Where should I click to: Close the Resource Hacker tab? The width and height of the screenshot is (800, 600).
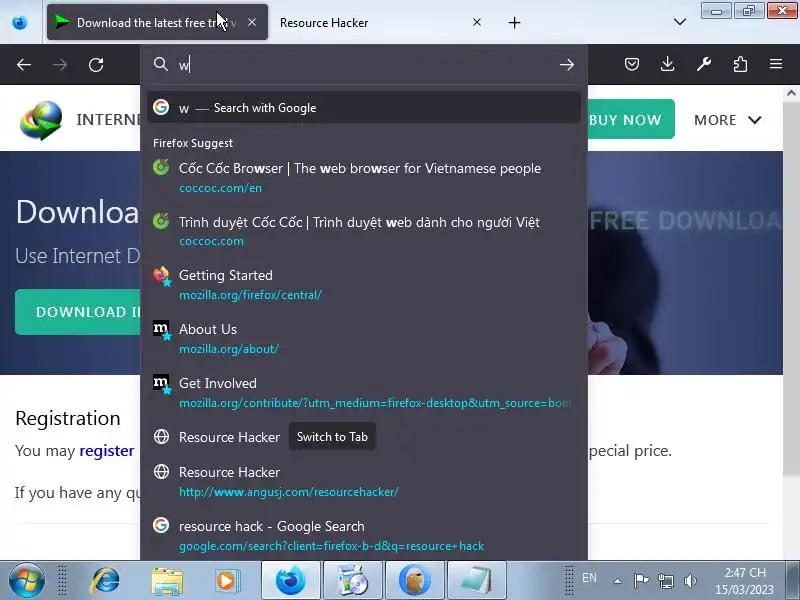[477, 22]
